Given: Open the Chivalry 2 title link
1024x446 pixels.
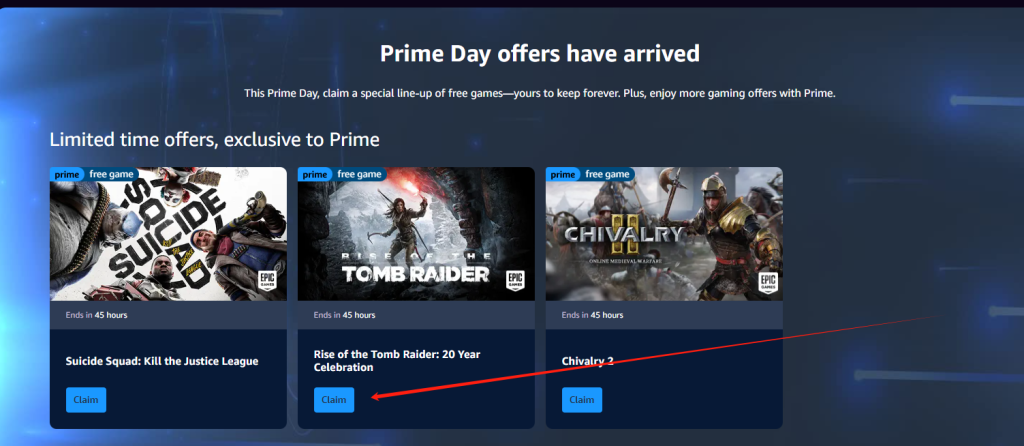Looking at the screenshot, I should click(x=588, y=361).
